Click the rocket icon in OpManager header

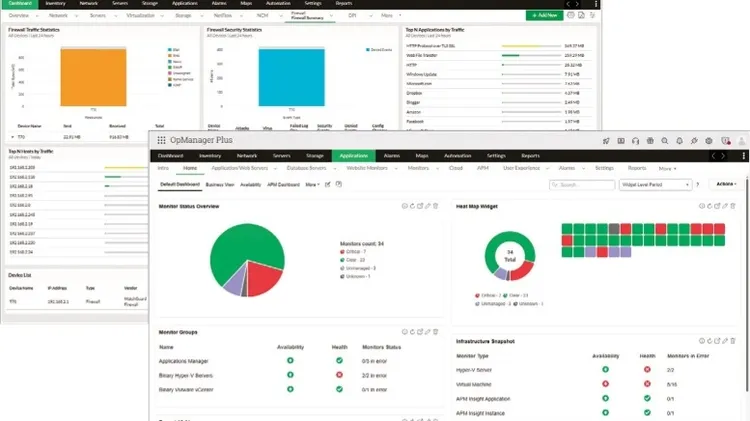click(x=606, y=141)
